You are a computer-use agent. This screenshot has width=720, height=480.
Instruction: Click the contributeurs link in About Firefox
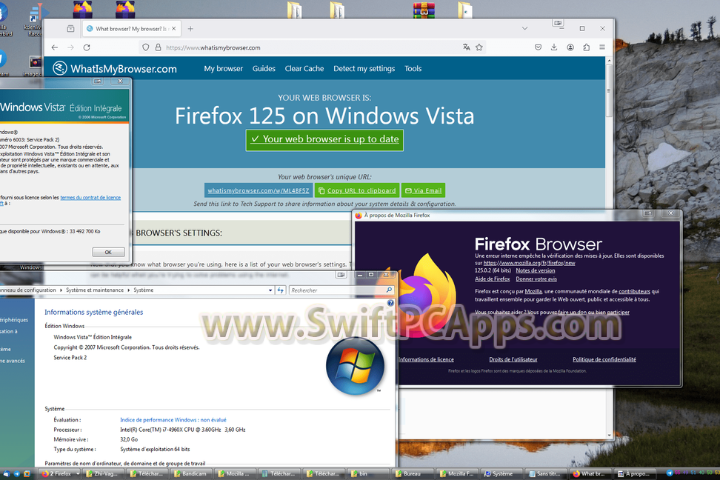point(634,291)
